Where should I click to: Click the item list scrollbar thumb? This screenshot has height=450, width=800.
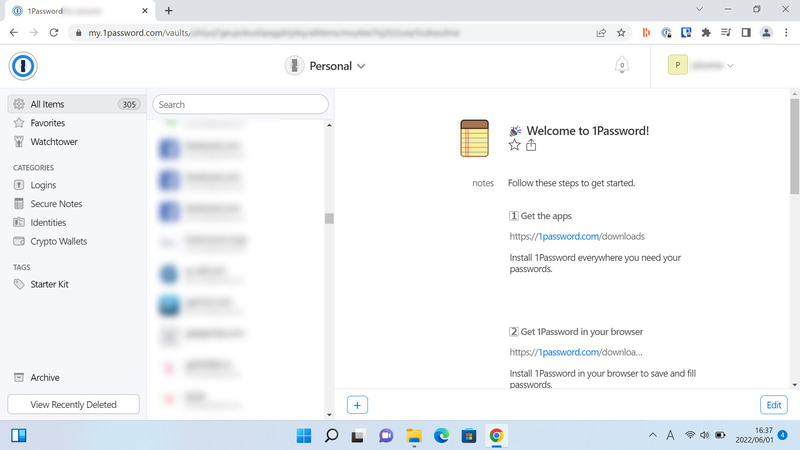[329, 218]
